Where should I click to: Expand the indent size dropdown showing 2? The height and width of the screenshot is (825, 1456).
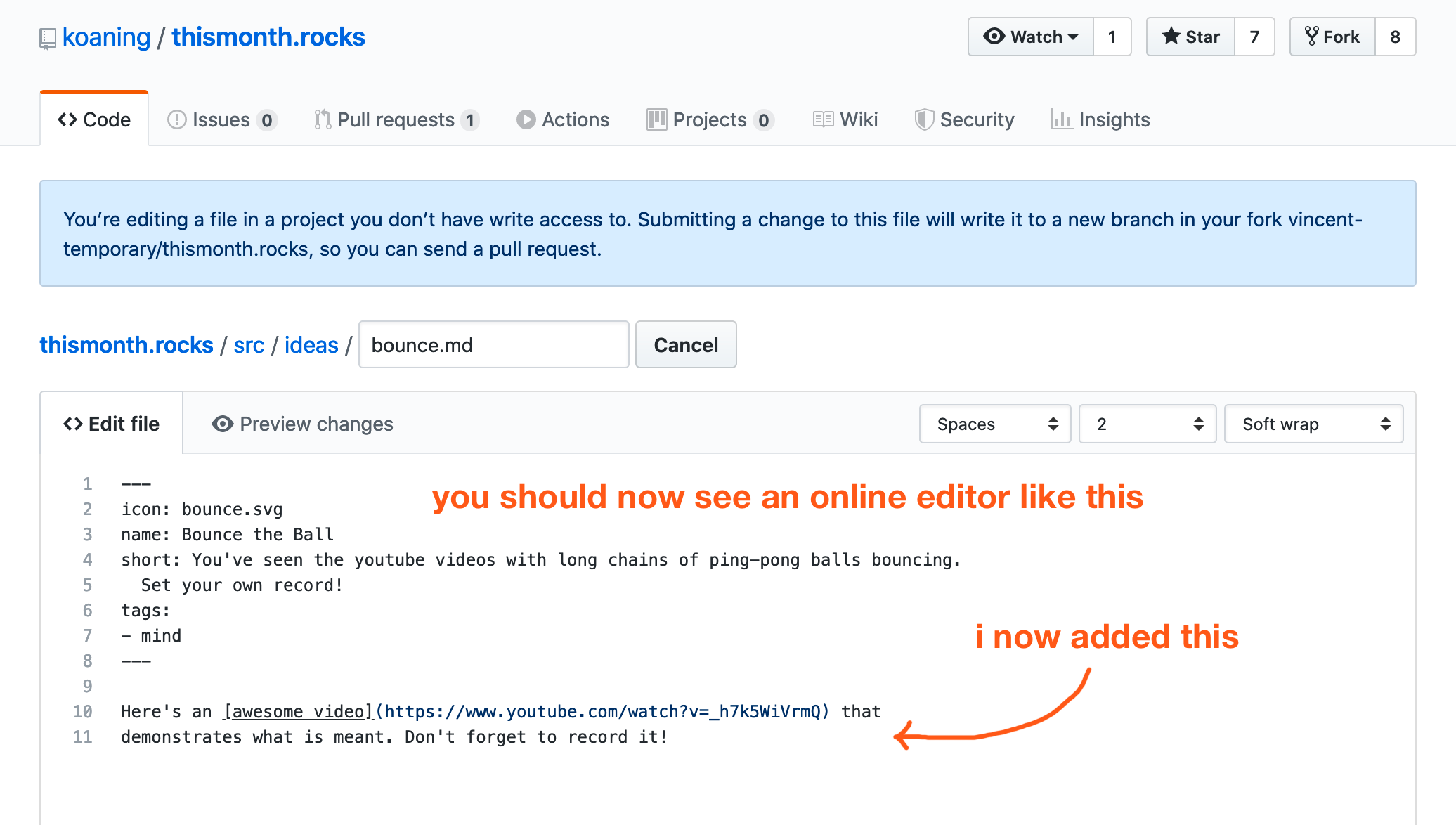[1147, 424]
